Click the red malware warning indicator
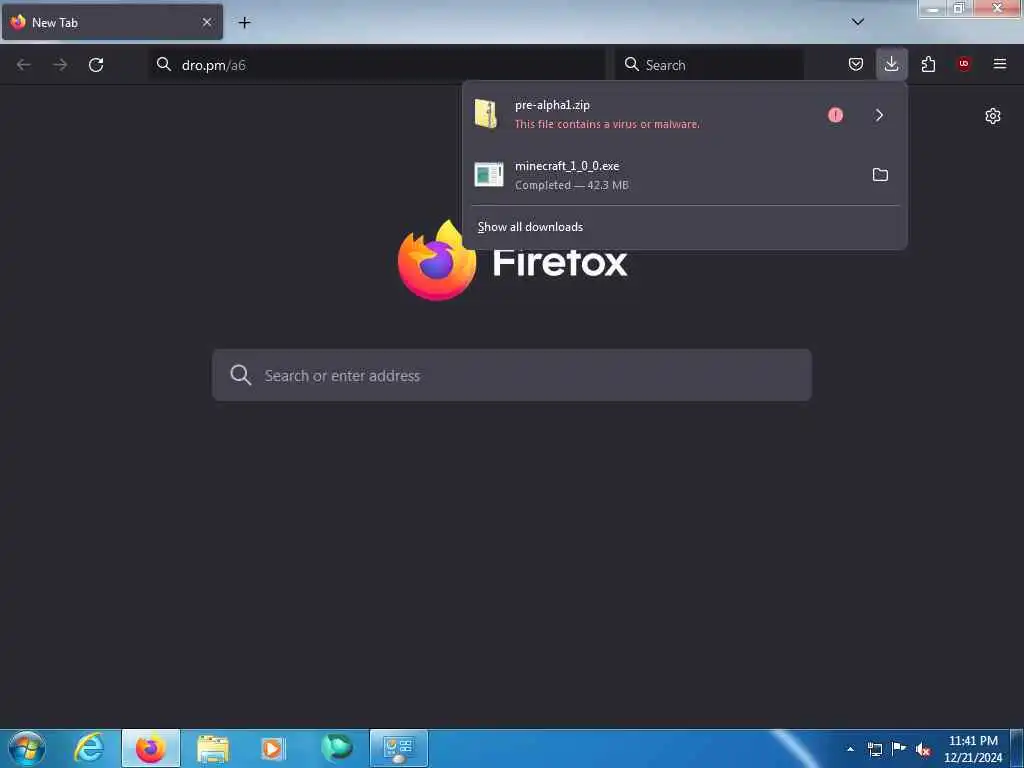 tap(835, 115)
